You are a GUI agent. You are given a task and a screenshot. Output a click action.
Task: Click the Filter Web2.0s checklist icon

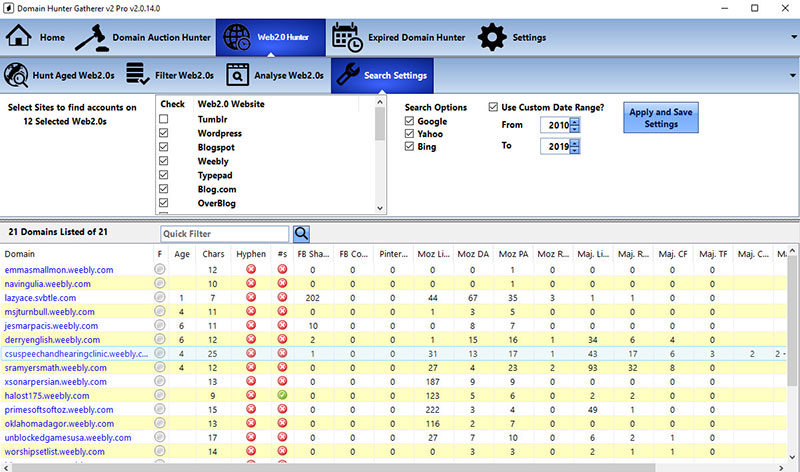136,75
